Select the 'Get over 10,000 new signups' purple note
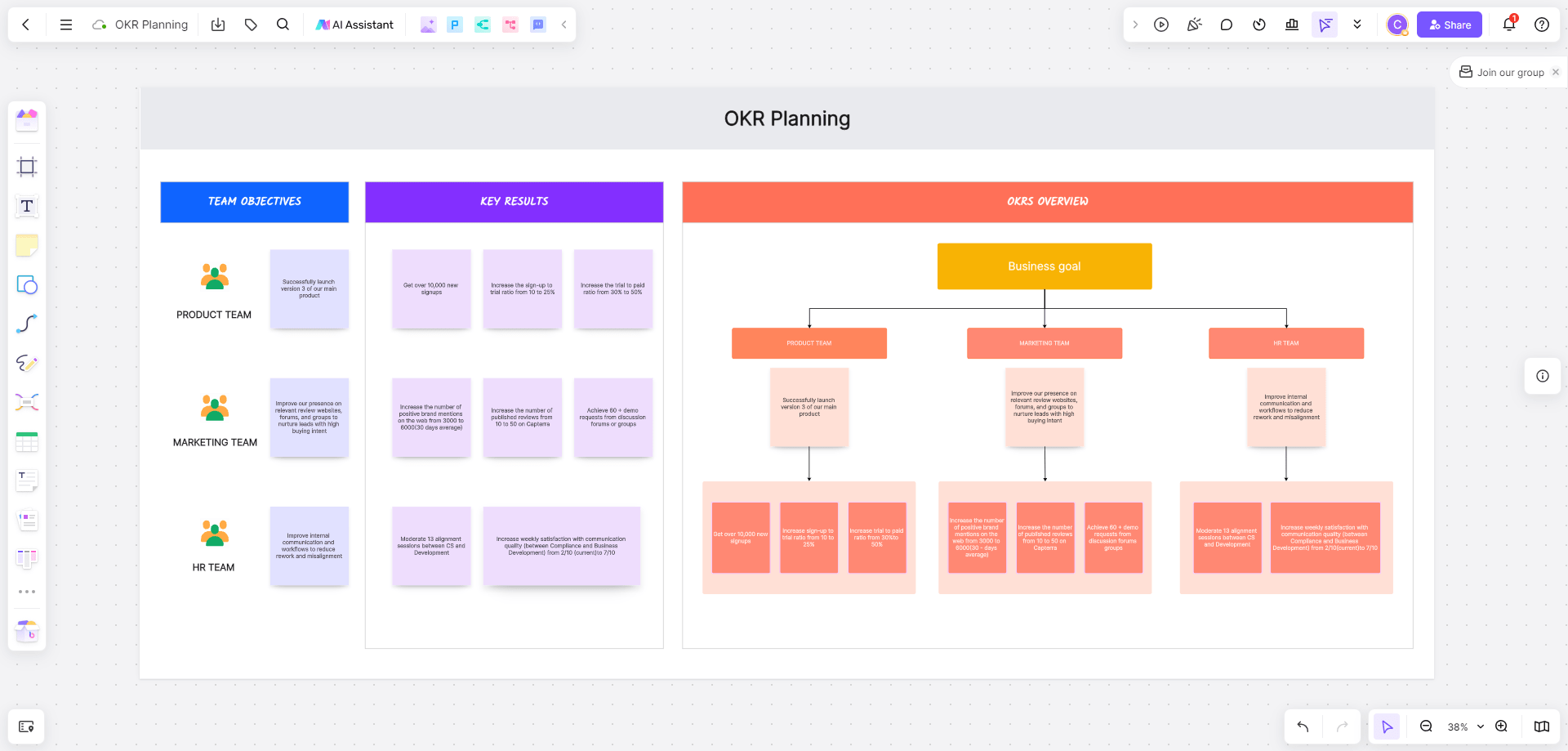 point(431,289)
